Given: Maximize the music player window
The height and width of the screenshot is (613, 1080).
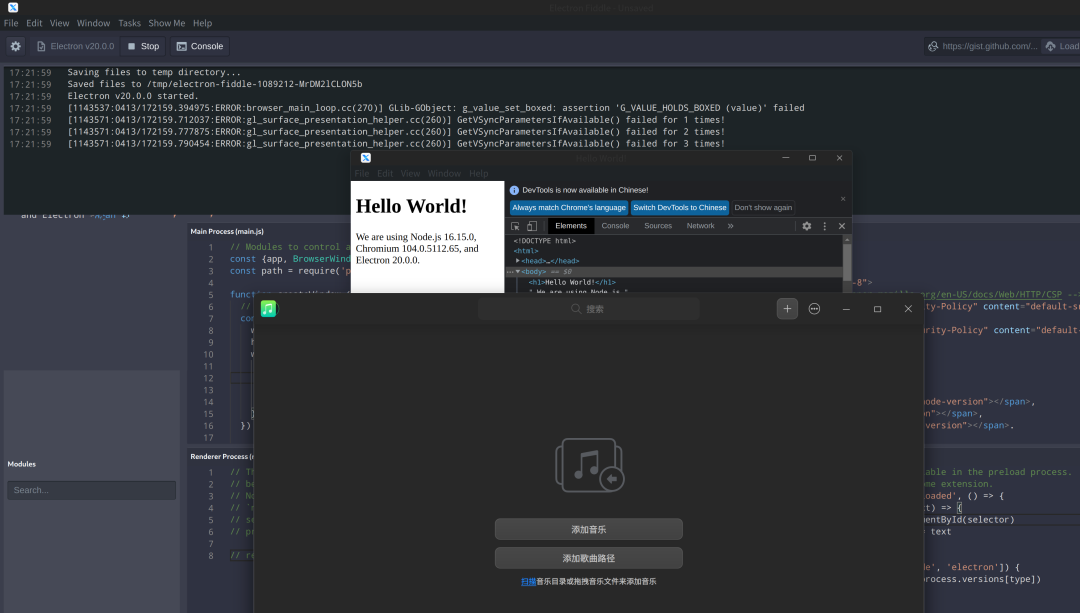Looking at the screenshot, I should [x=878, y=309].
